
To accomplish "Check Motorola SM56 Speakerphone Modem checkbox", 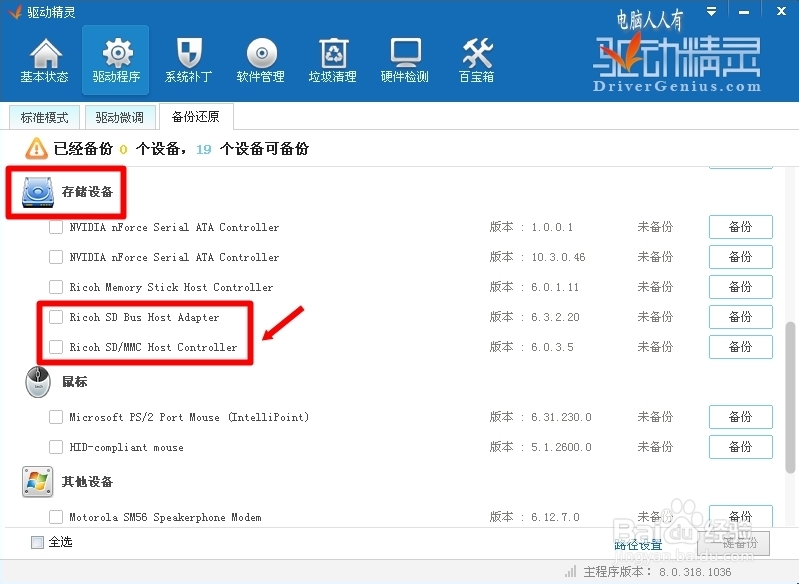I will (56, 517).
